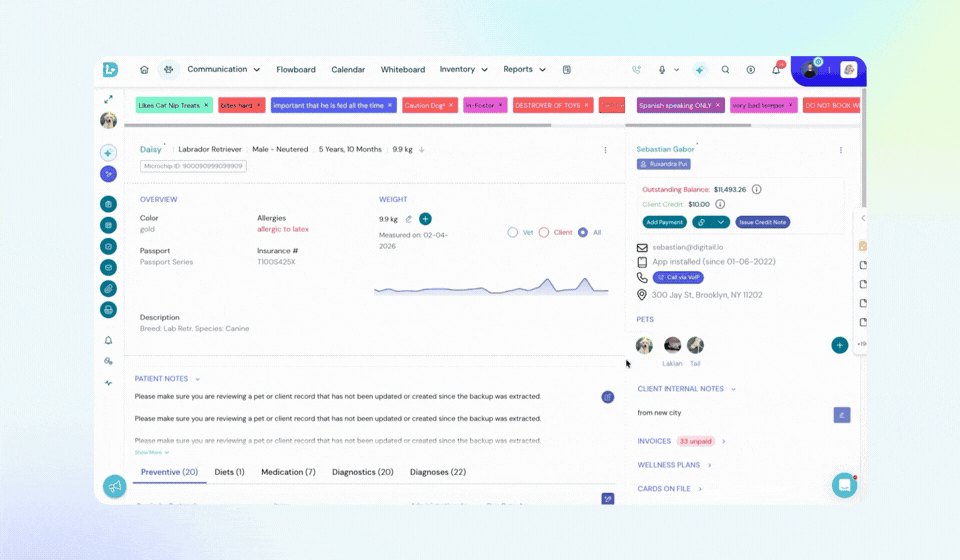This screenshot has height=560, width=960.
Task: Click the add pet plus button
Action: [839, 345]
